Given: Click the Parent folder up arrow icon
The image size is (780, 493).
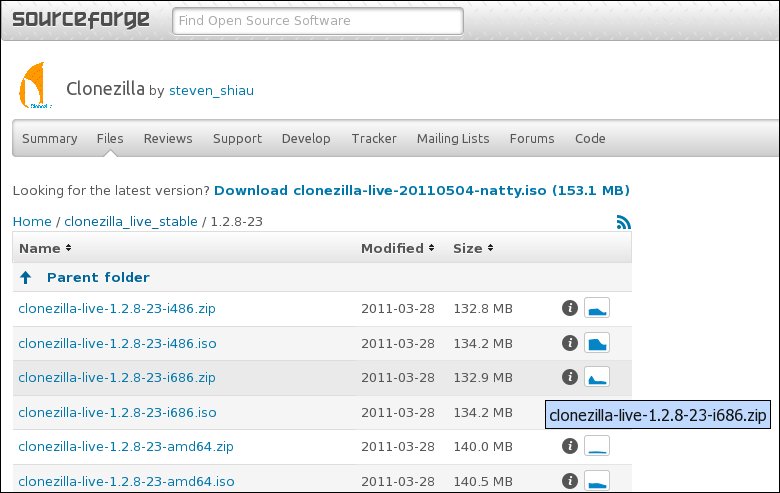Looking at the screenshot, I should coord(25,277).
